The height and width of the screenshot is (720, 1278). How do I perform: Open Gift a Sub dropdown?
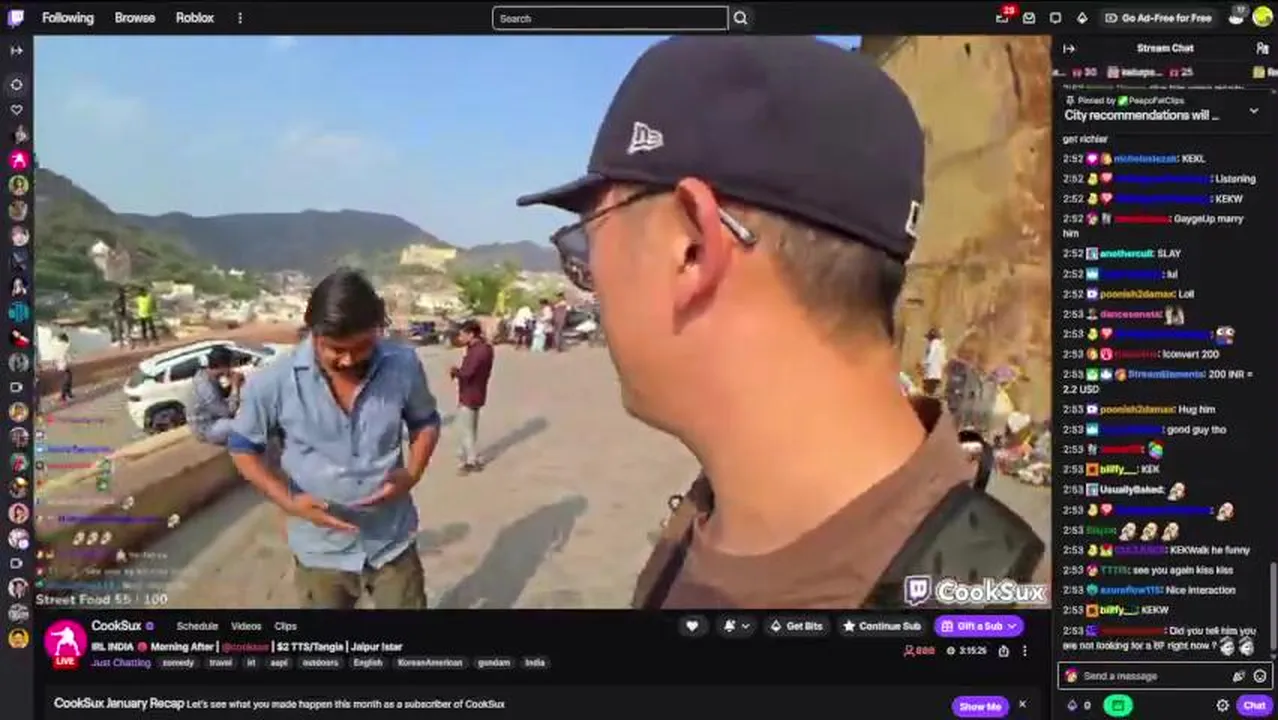coord(979,626)
